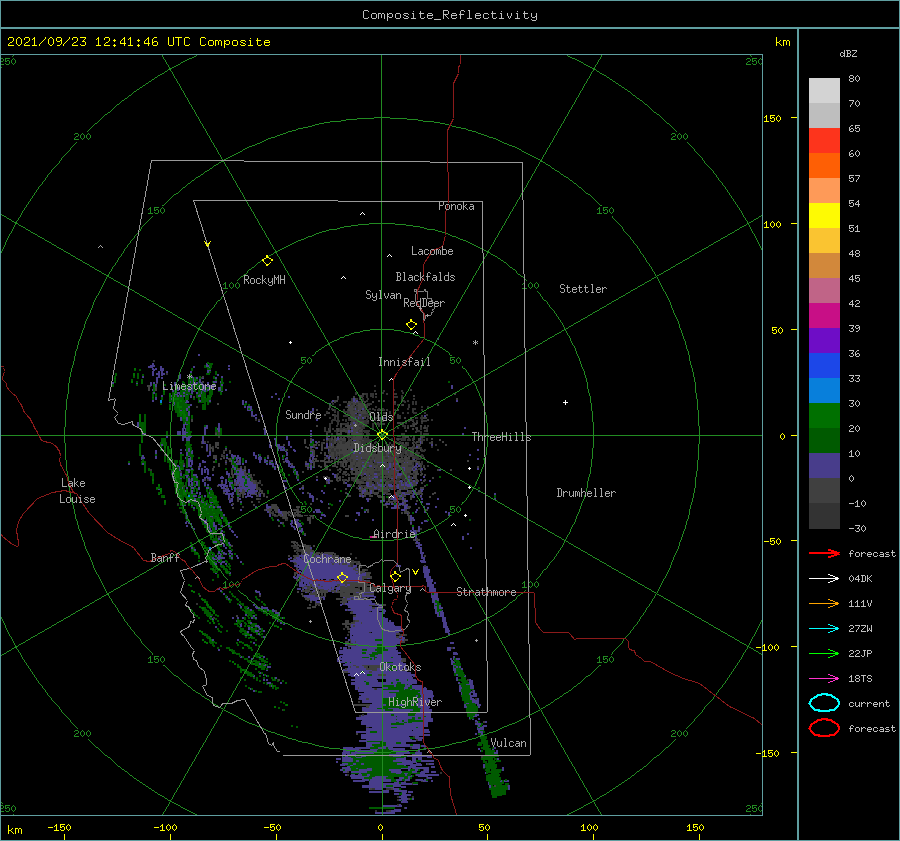Click yellow diamond marker below RedDeer
Image resolution: width=900 pixels, height=841 pixels.
point(412,325)
